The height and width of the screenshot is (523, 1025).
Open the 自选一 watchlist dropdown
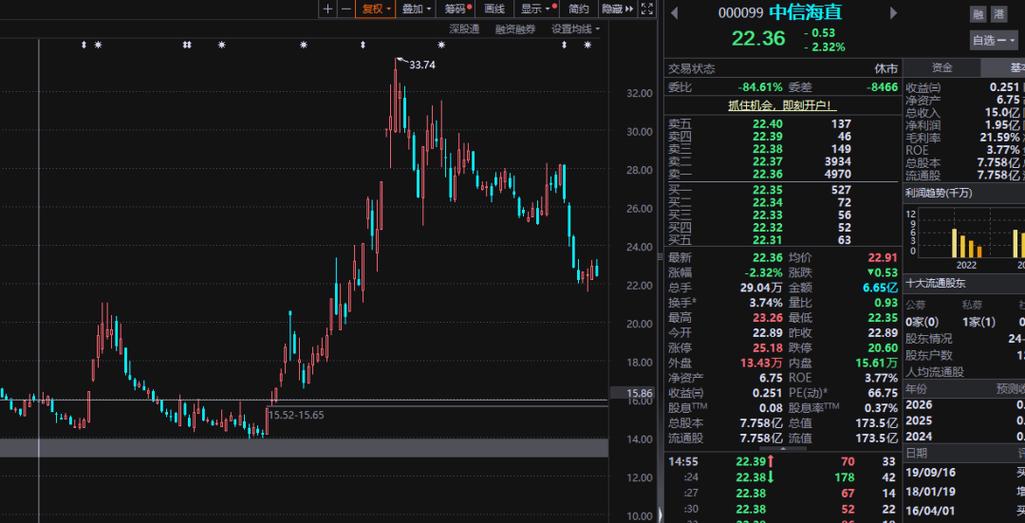994,41
